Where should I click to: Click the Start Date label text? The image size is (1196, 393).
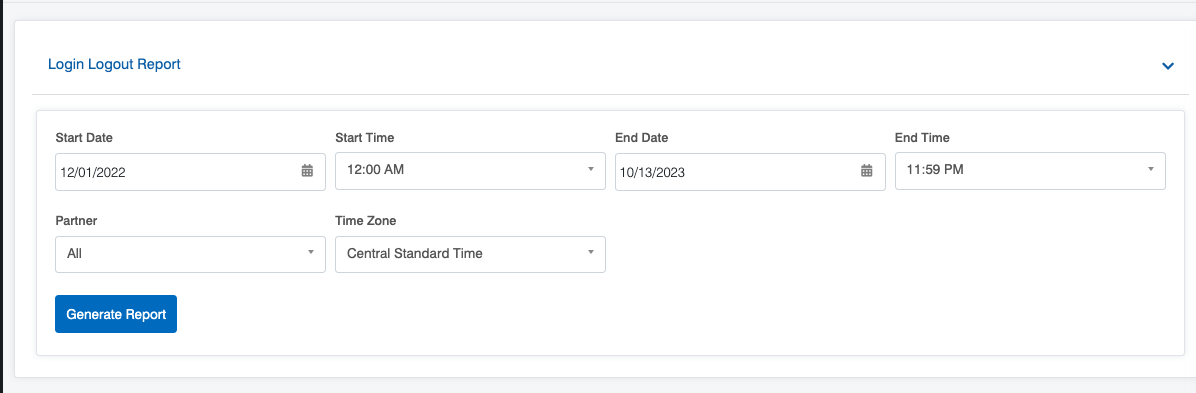[84, 137]
